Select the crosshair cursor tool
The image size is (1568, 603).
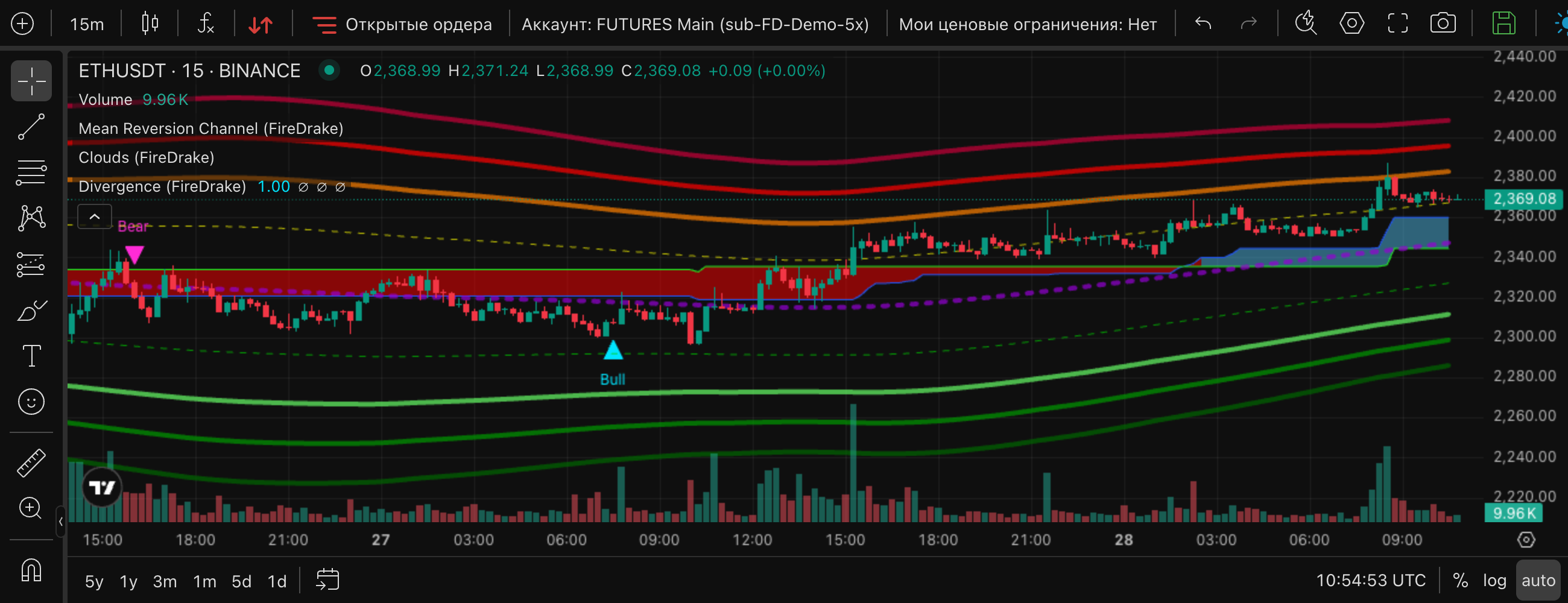pos(31,81)
